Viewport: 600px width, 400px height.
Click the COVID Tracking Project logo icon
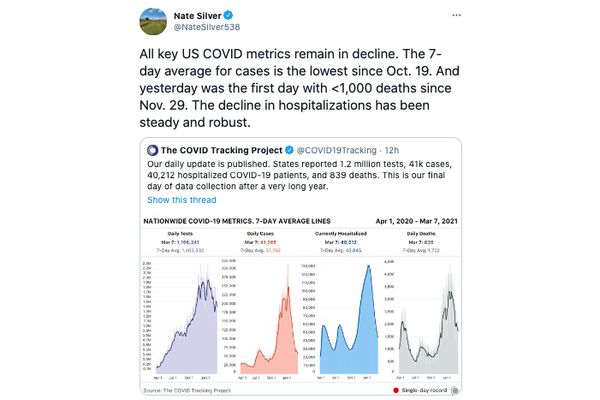(x=153, y=147)
